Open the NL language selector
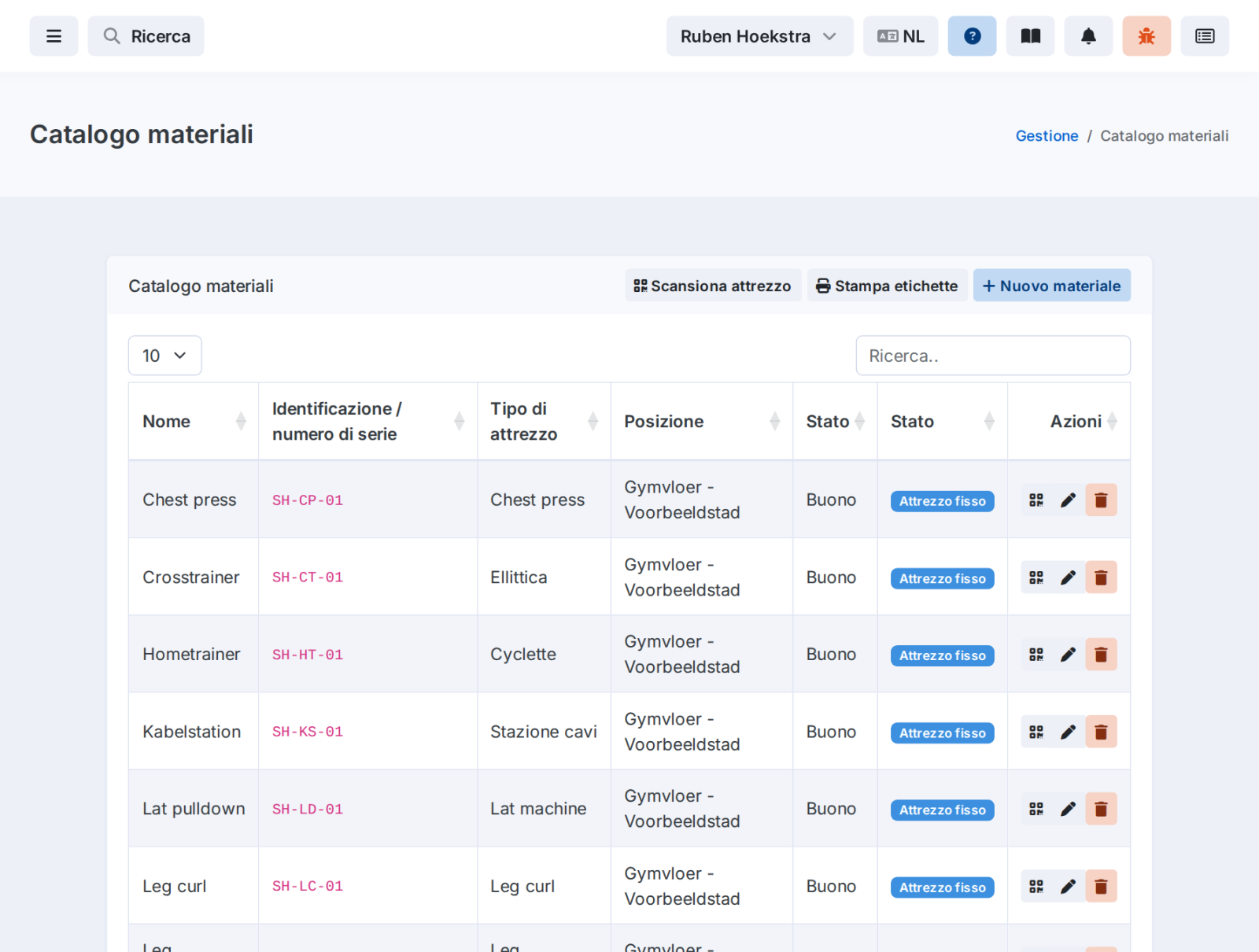This screenshot has height=952, width=1259. point(900,36)
